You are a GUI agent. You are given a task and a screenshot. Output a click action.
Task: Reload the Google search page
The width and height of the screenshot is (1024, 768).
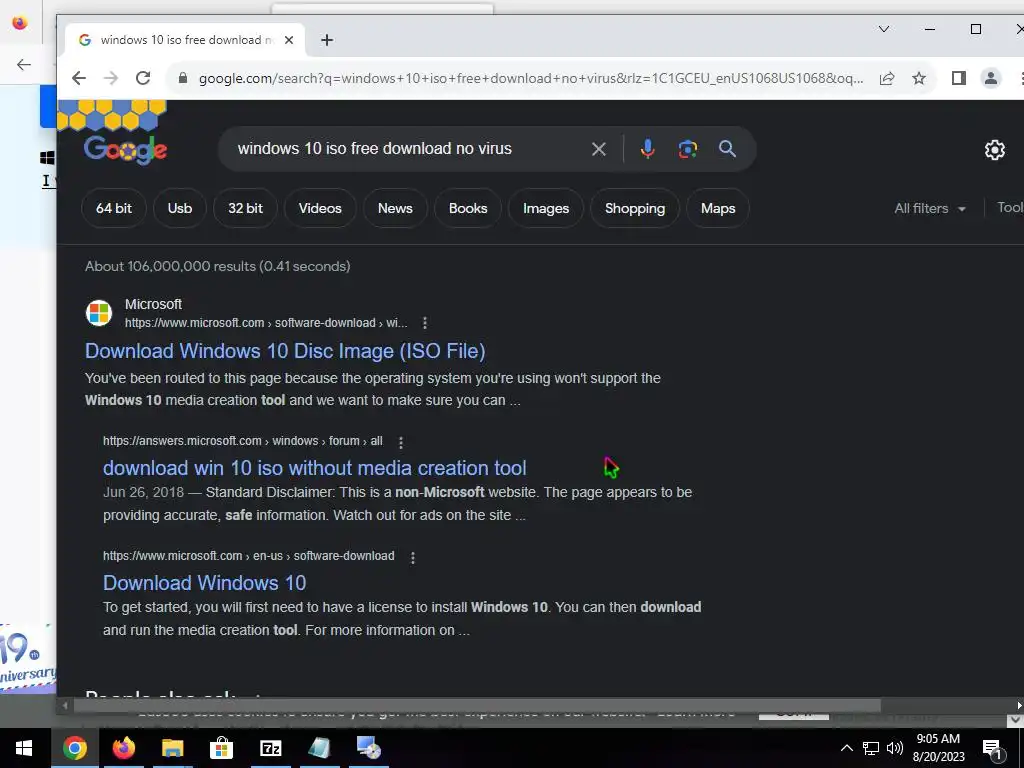[143, 78]
